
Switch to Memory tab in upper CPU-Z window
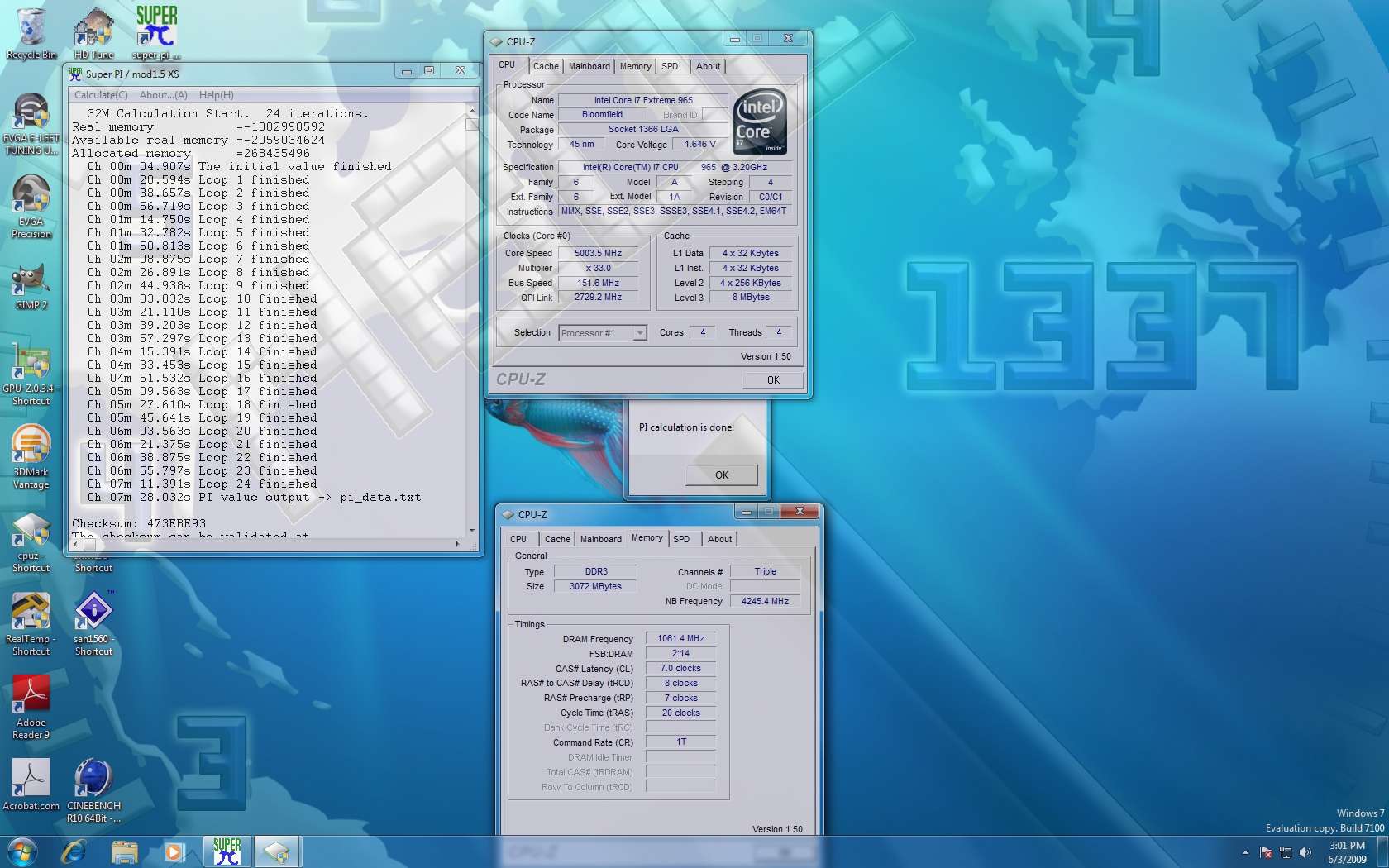[x=635, y=66]
